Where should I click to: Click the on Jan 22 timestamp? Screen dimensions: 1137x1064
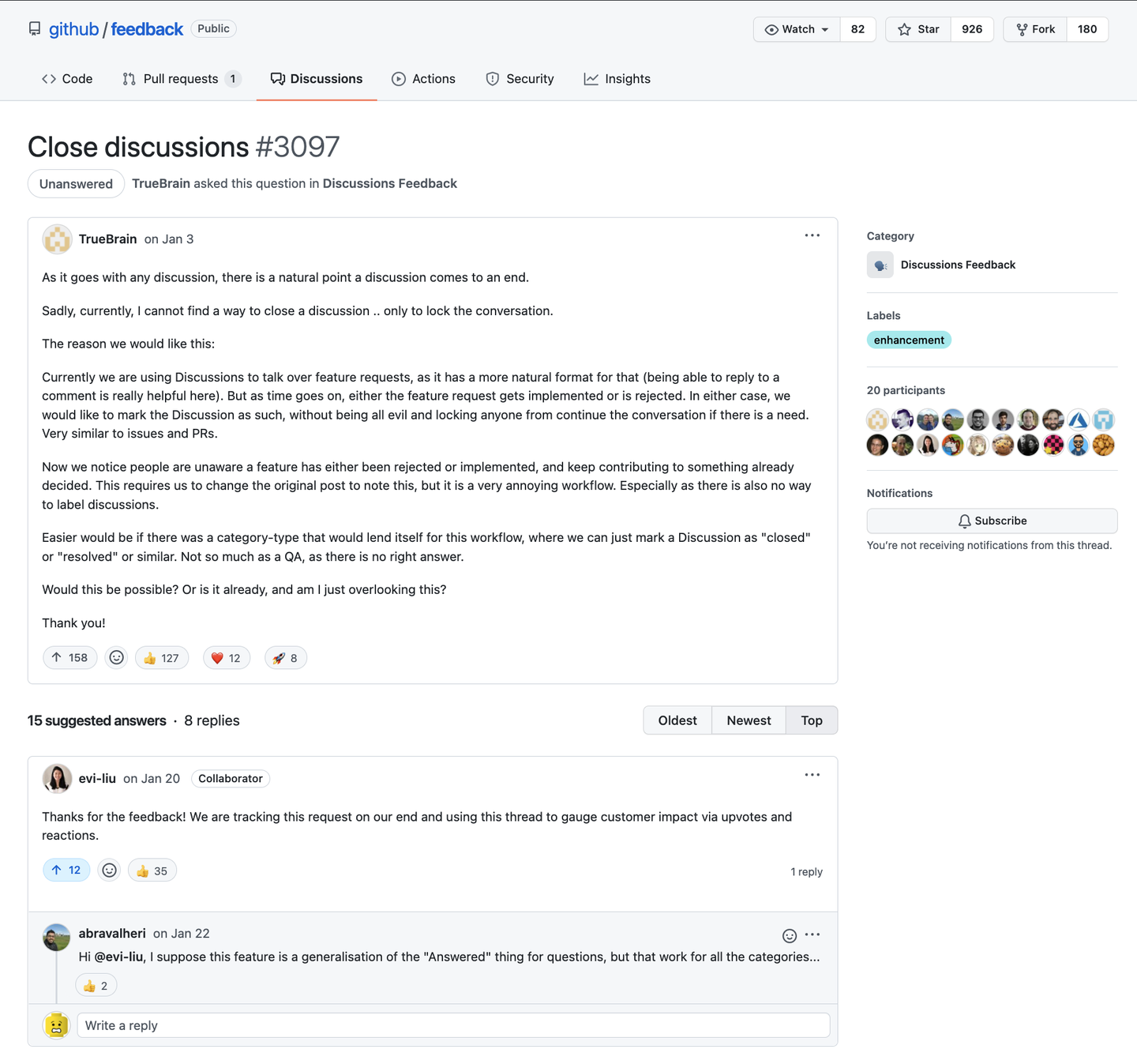[182, 934]
